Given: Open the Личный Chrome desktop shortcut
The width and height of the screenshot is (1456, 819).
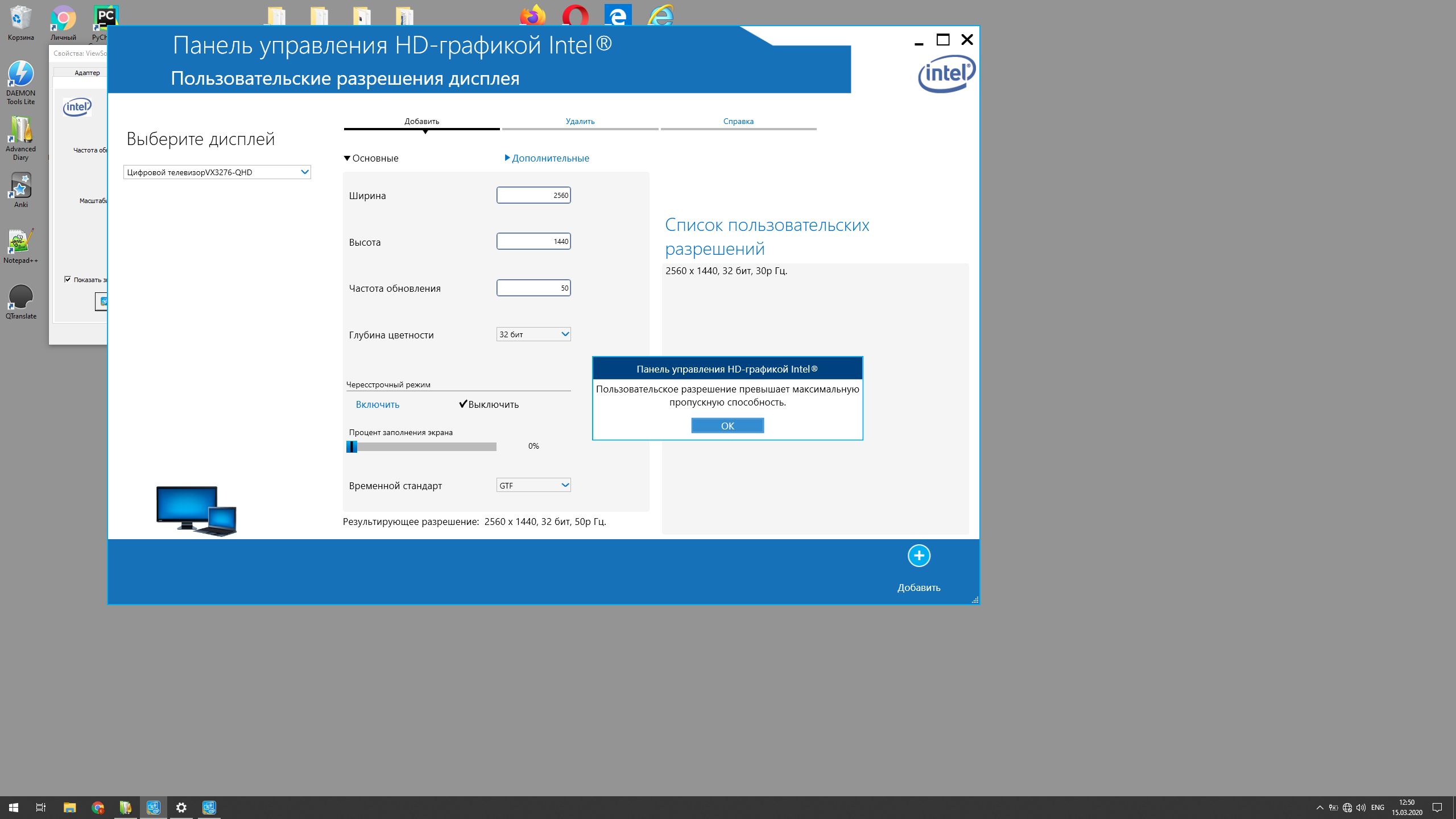Looking at the screenshot, I should [63, 23].
